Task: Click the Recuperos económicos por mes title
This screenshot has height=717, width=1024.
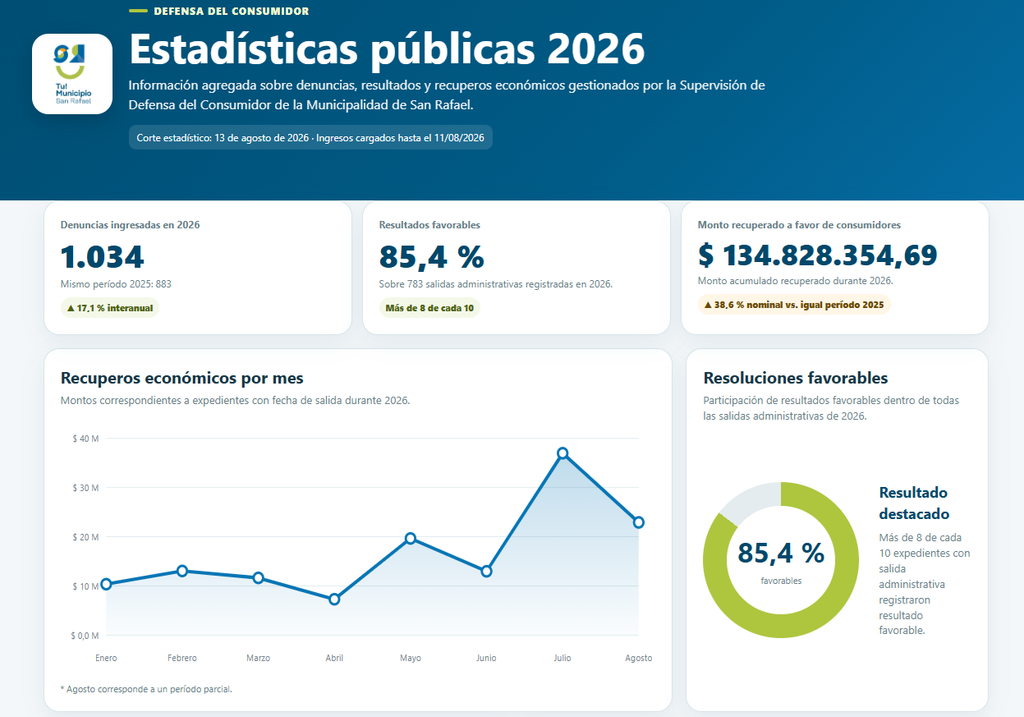Action: [x=182, y=378]
